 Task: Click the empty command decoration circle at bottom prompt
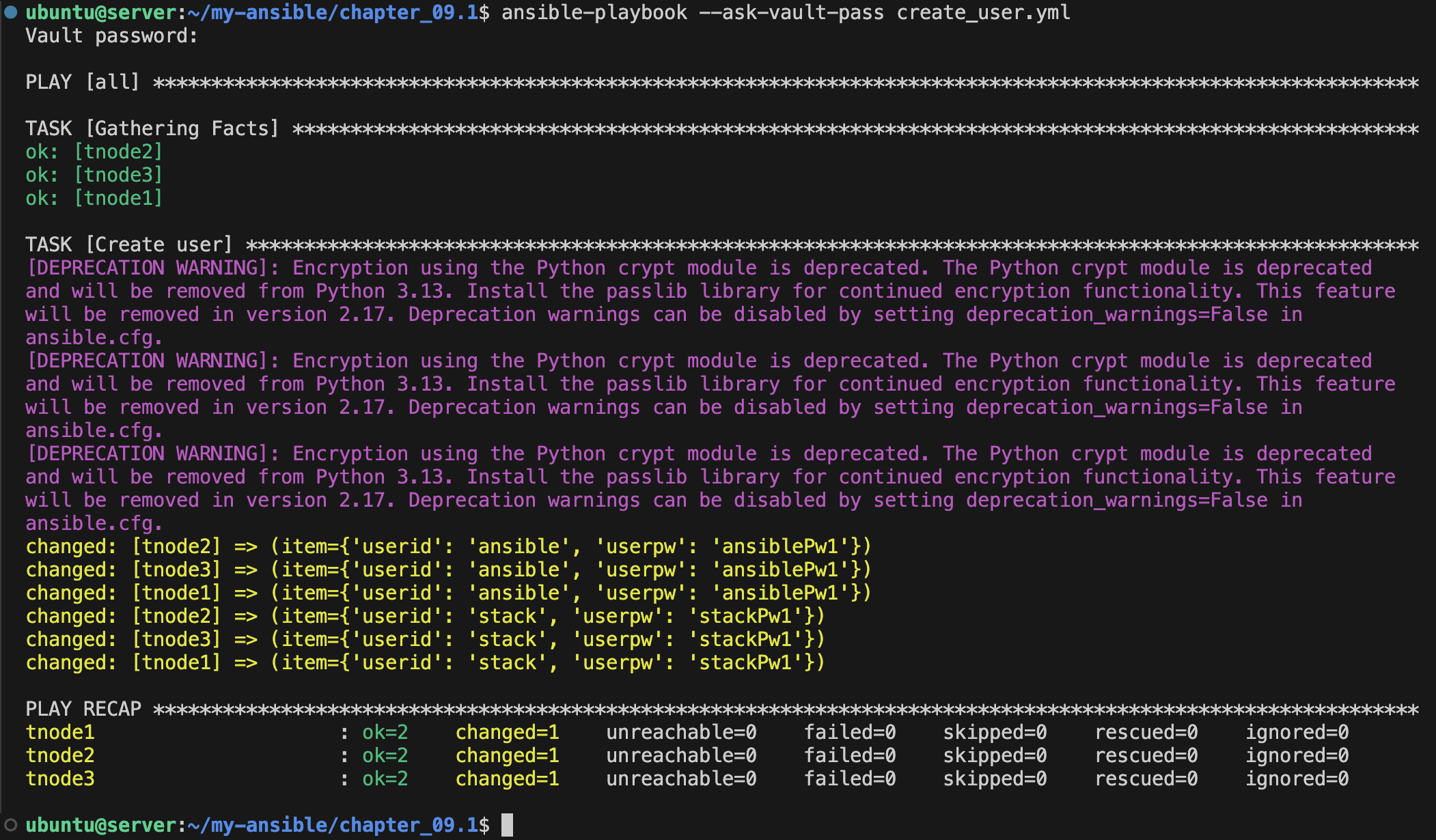click(10, 825)
